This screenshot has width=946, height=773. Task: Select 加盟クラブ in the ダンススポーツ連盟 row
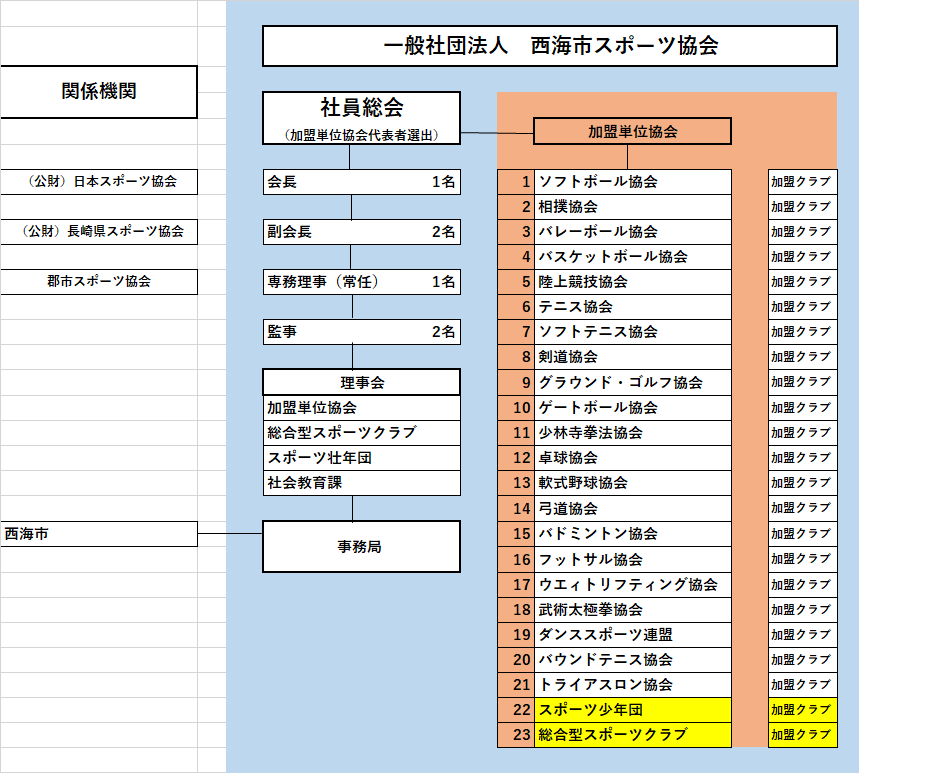tap(802, 635)
